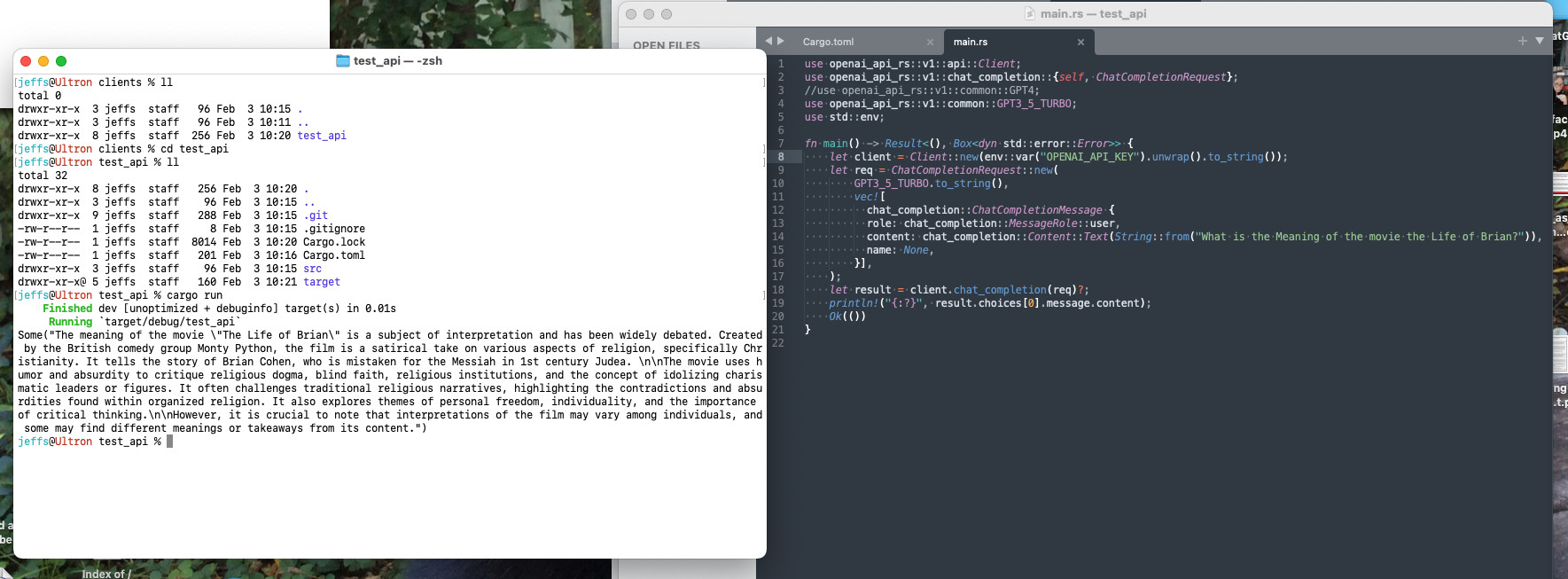Close the Cargo.toml tab

(x=930, y=42)
